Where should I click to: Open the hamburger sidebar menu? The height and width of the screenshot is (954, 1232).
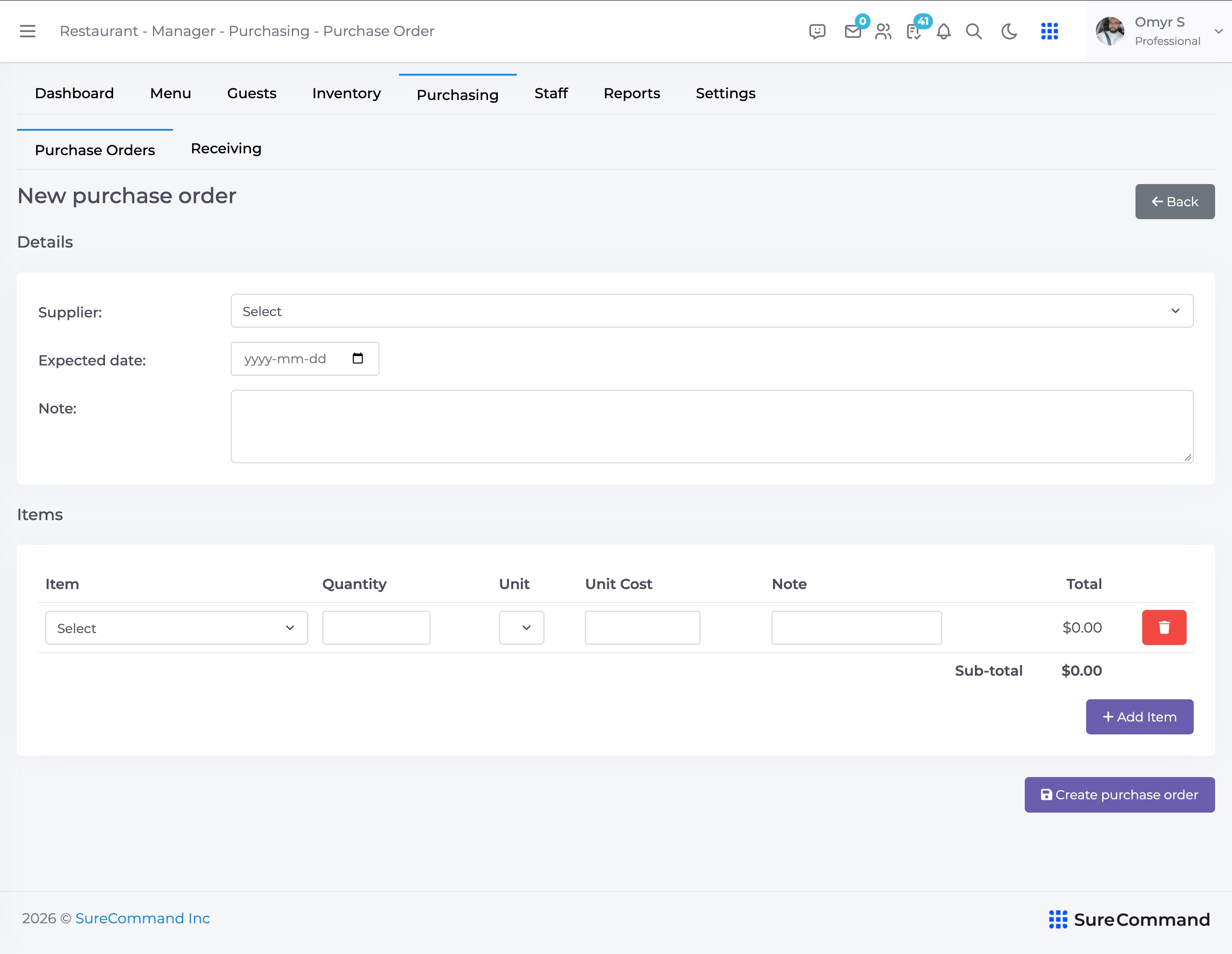tap(27, 31)
